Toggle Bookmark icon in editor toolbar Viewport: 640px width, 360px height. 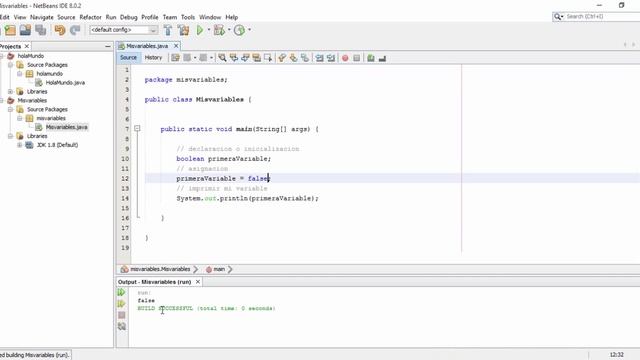click(305, 58)
